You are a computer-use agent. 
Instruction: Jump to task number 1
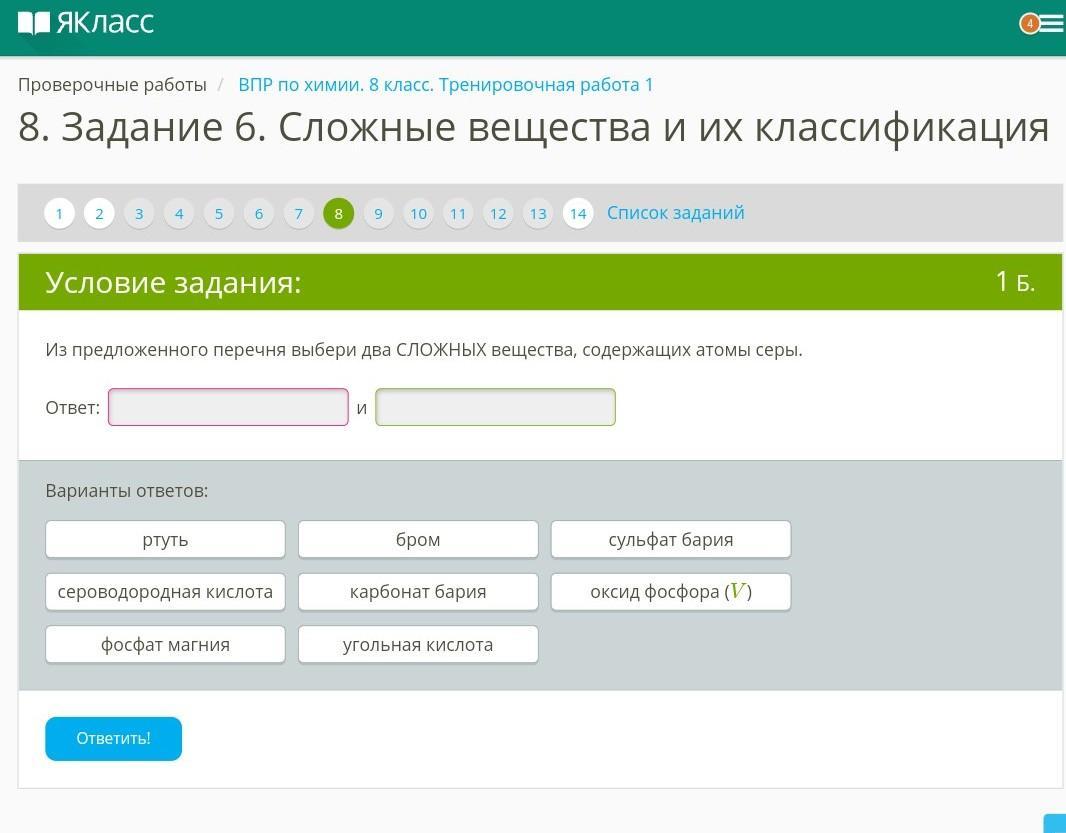59,213
